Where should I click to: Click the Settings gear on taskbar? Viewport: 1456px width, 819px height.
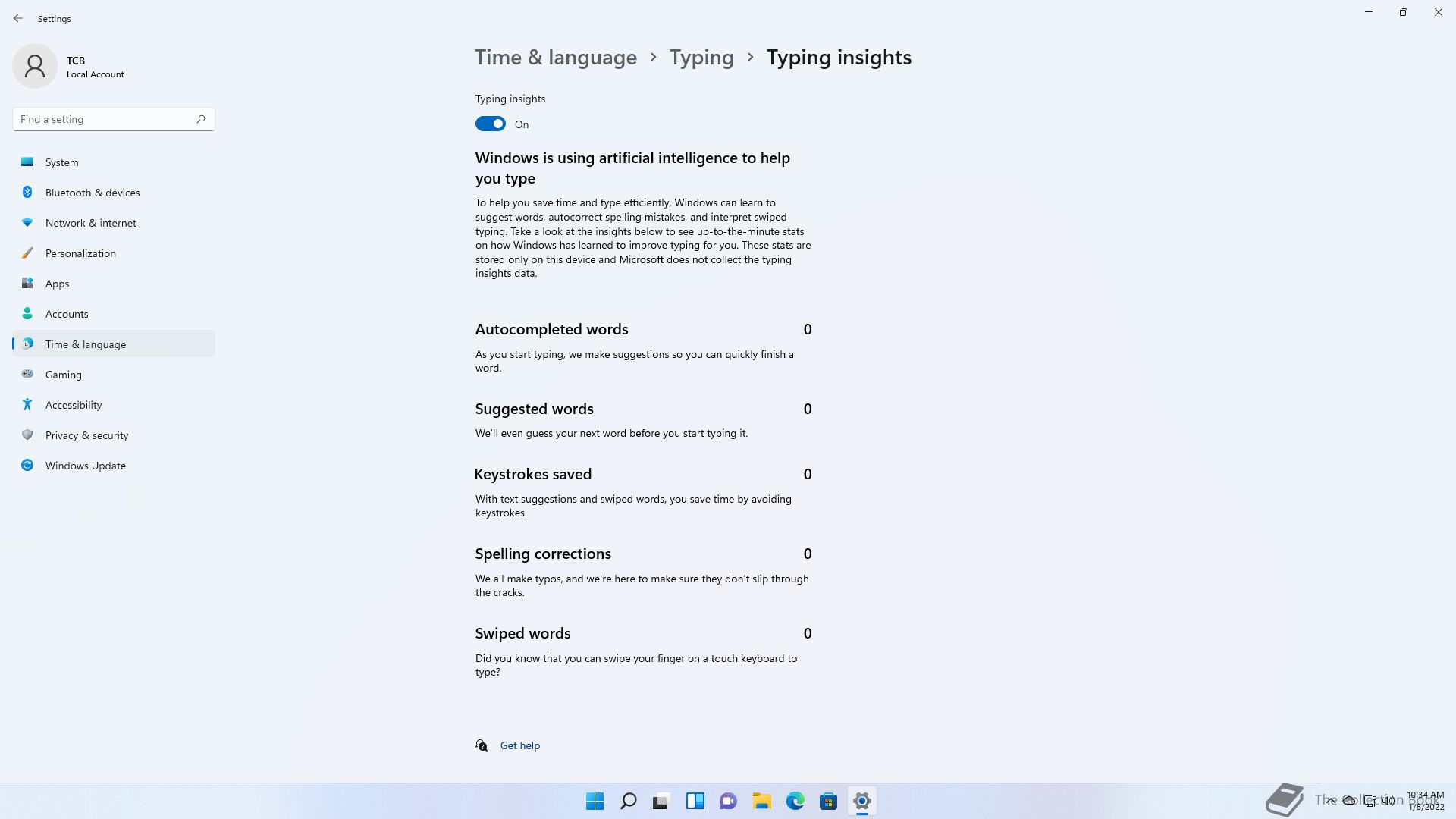(862, 801)
